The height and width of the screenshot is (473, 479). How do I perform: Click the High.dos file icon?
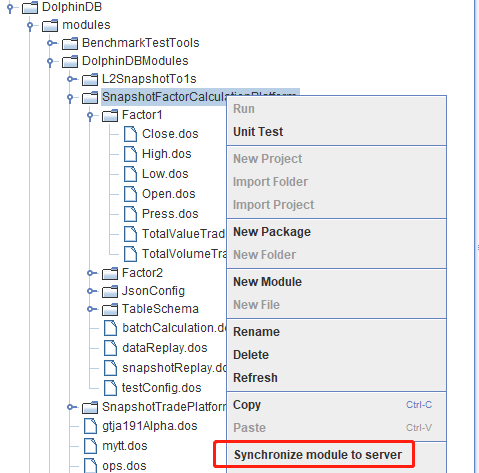click(130, 154)
